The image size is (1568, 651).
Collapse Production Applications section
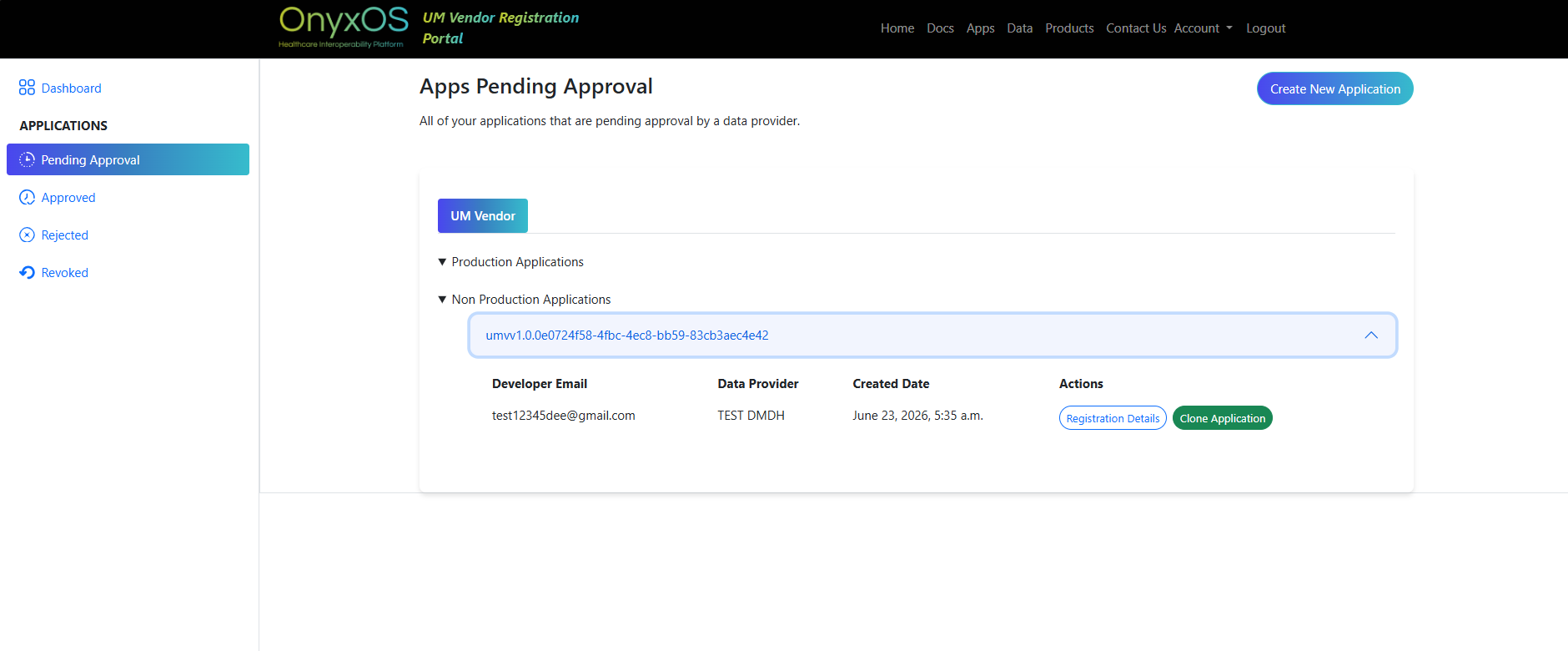point(510,262)
